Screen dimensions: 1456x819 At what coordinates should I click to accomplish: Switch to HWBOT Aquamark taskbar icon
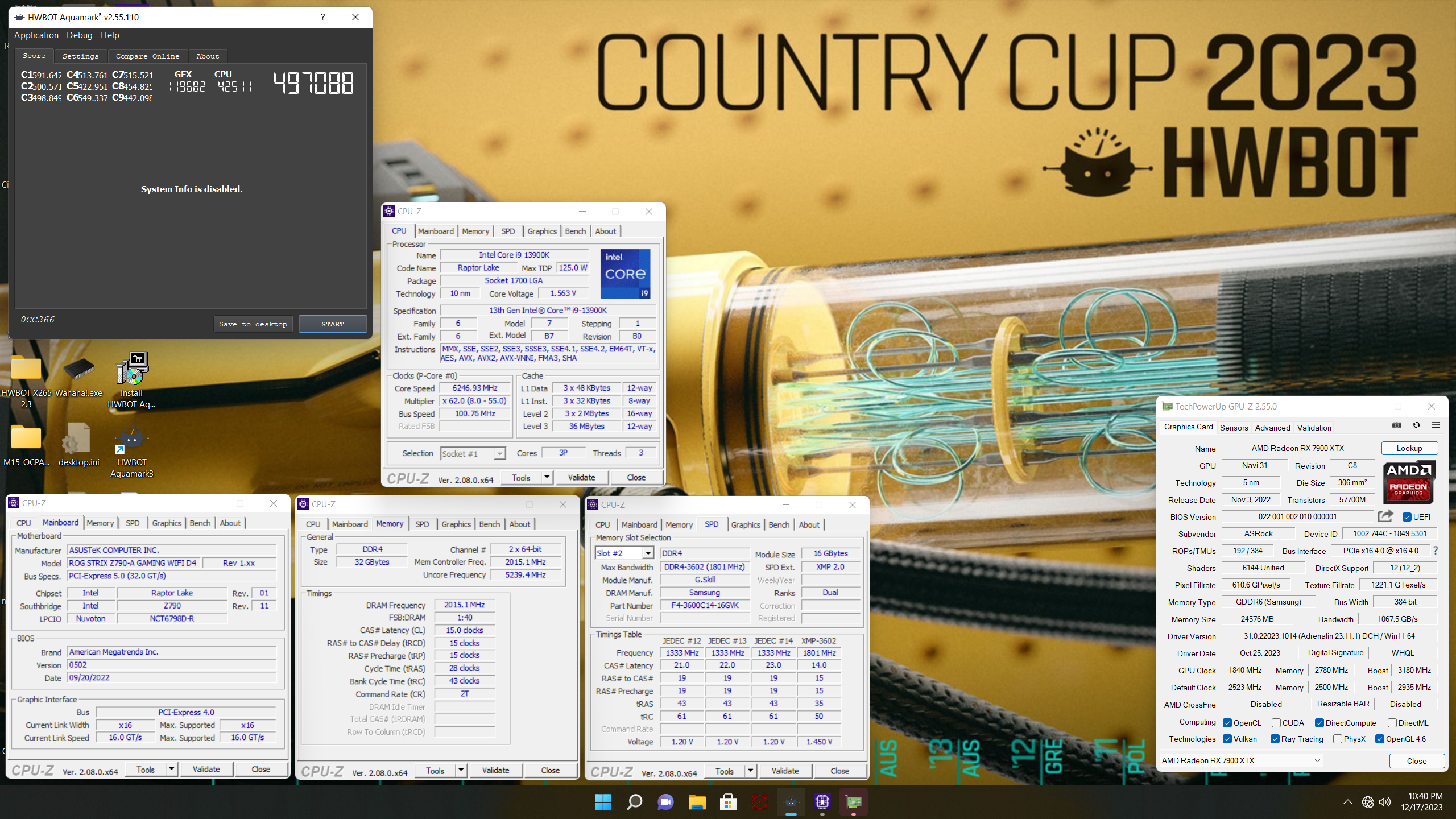tap(791, 802)
